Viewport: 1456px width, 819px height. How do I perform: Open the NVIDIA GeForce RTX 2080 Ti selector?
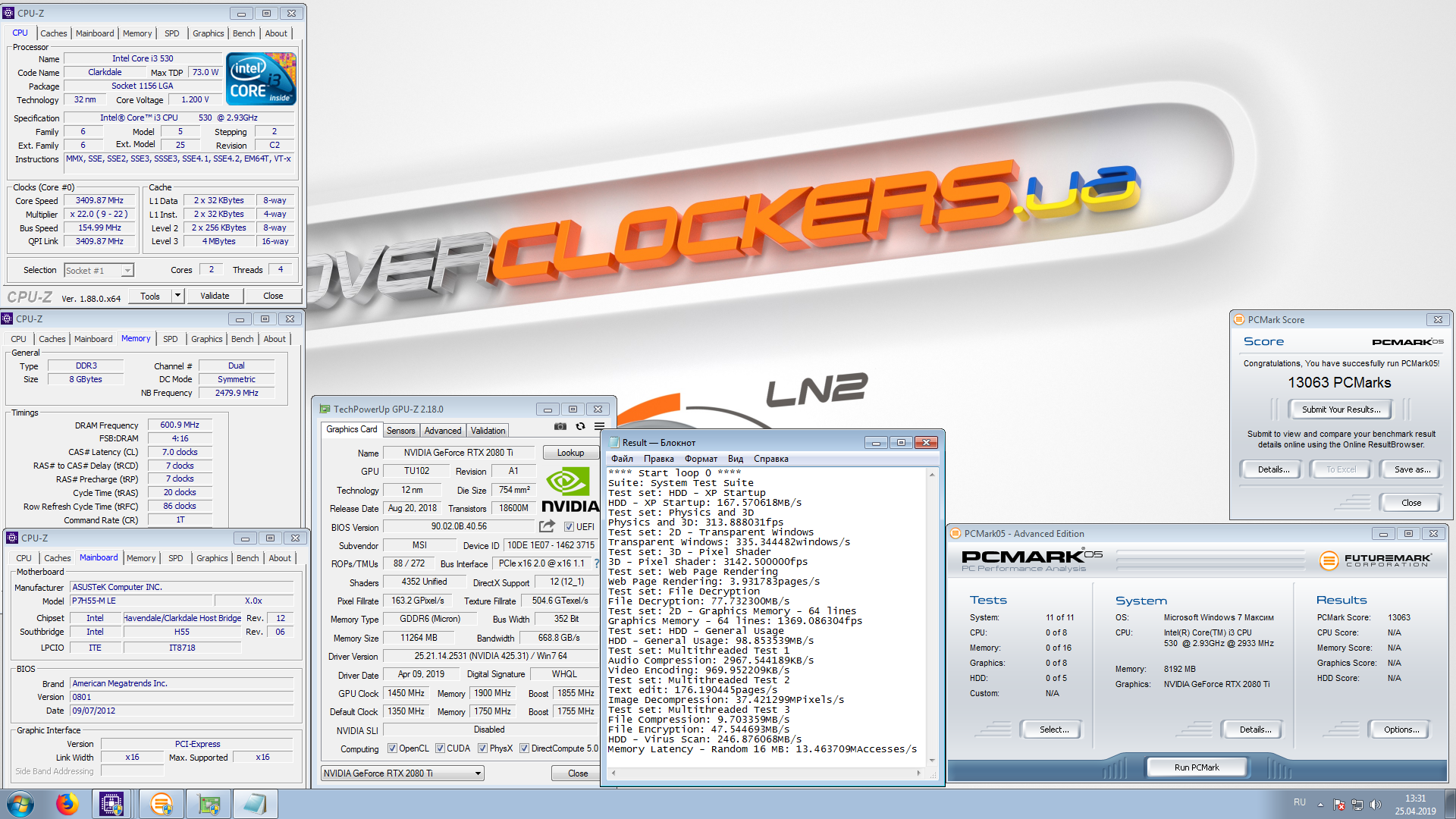tap(403, 773)
